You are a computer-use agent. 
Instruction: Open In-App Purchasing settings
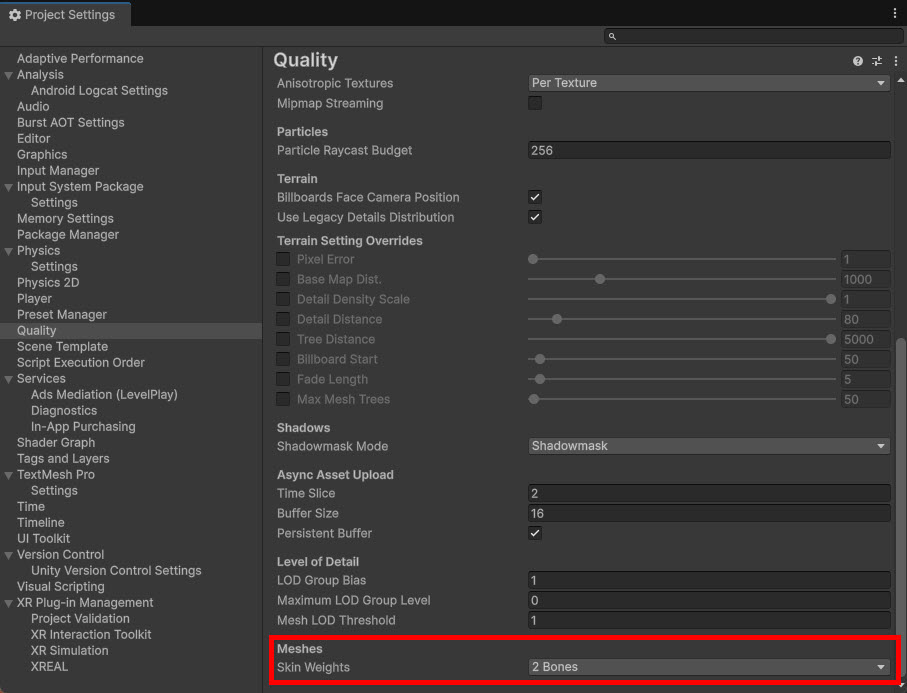83,427
